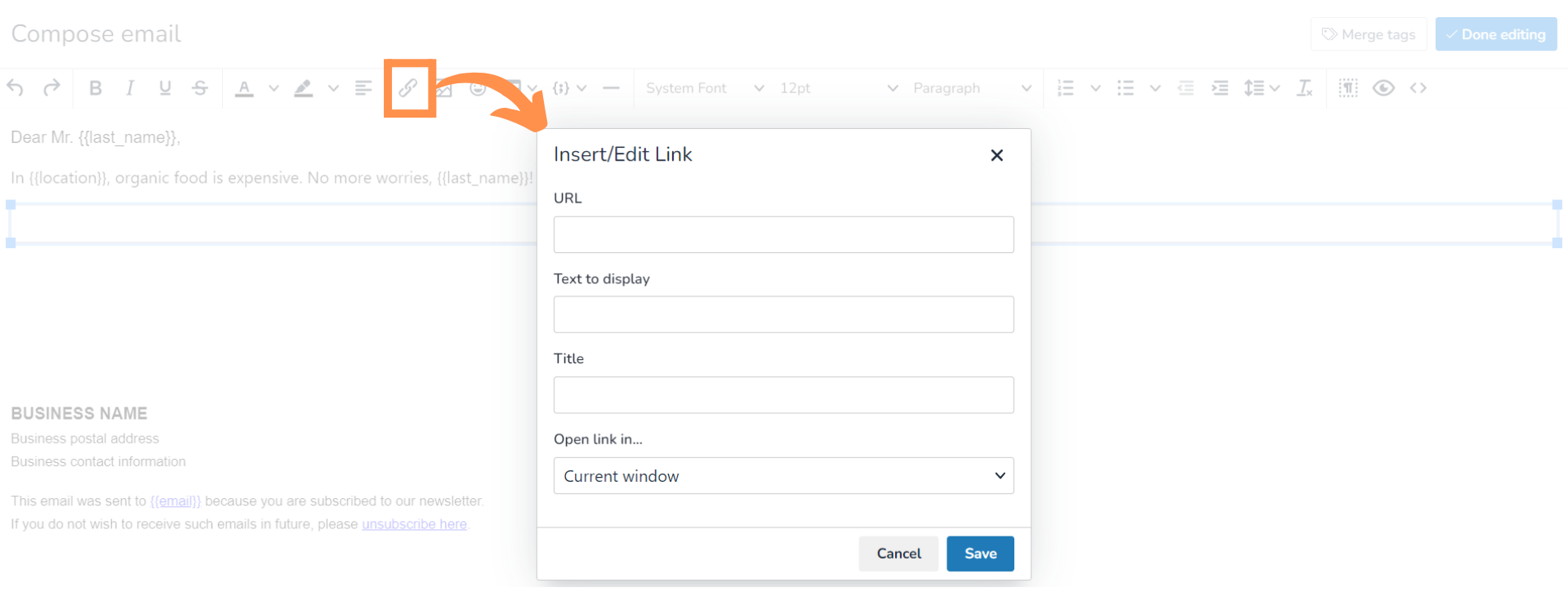Toggle the preview eye icon
Viewport: 1568px width, 601px height.
(x=1383, y=88)
